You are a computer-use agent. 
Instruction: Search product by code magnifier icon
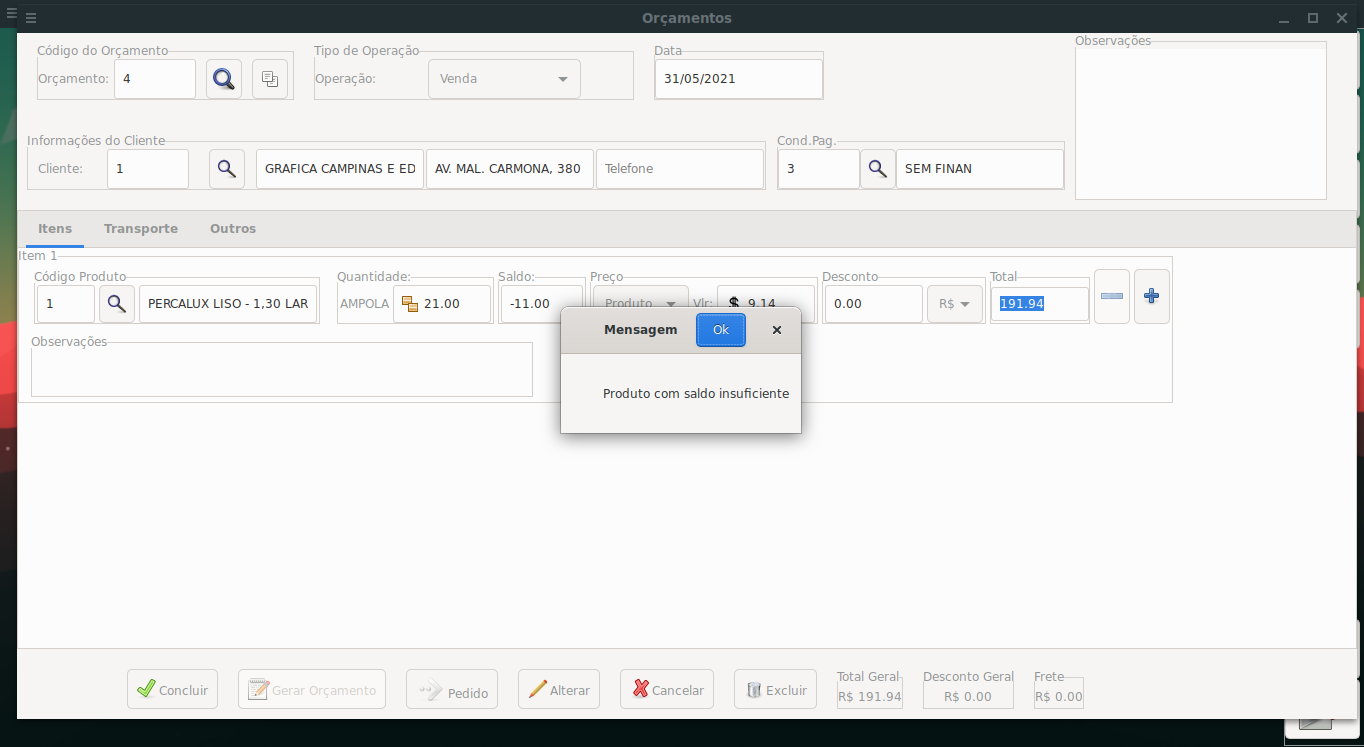click(x=117, y=304)
